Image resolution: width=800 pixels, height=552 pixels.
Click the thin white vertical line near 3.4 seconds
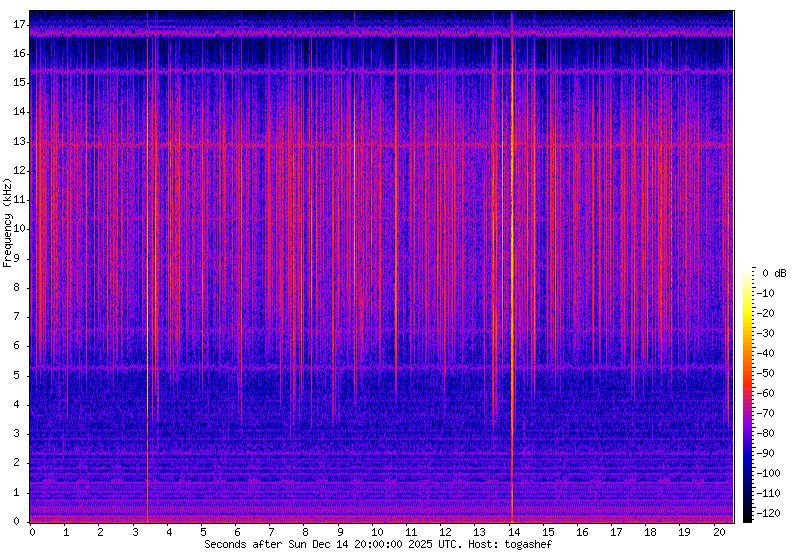coord(148,300)
